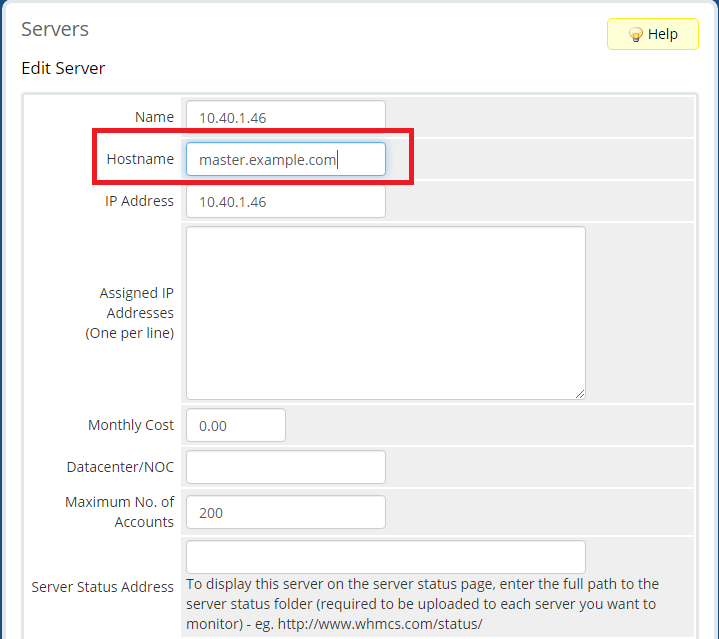Click the Hostname label text
This screenshot has height=639, width=719.
click(140, 159)
